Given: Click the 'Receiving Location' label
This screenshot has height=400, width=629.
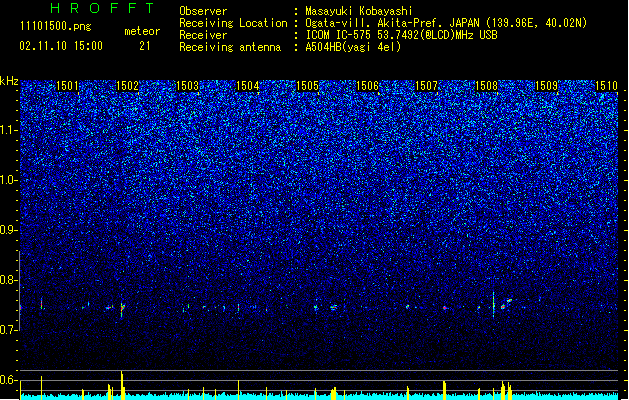Looking at the screenshot, I should 233,23.
